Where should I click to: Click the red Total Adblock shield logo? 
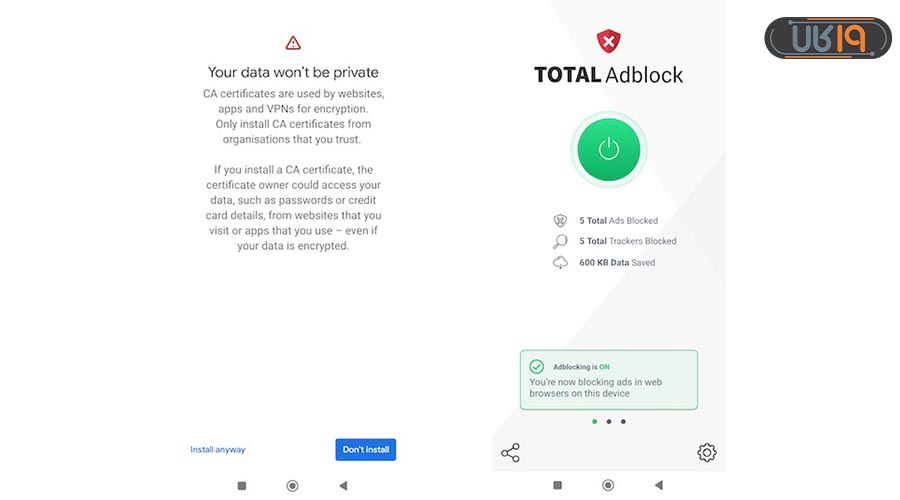pyautogui.click(x=608, y=42)
